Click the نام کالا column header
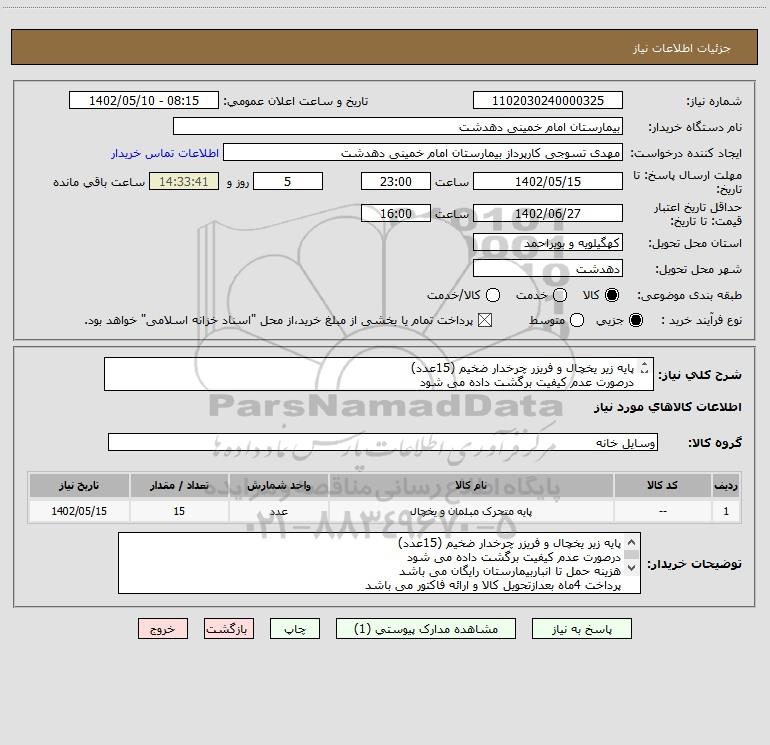Screen dimensions: 770x745 [x=471, y=485]
